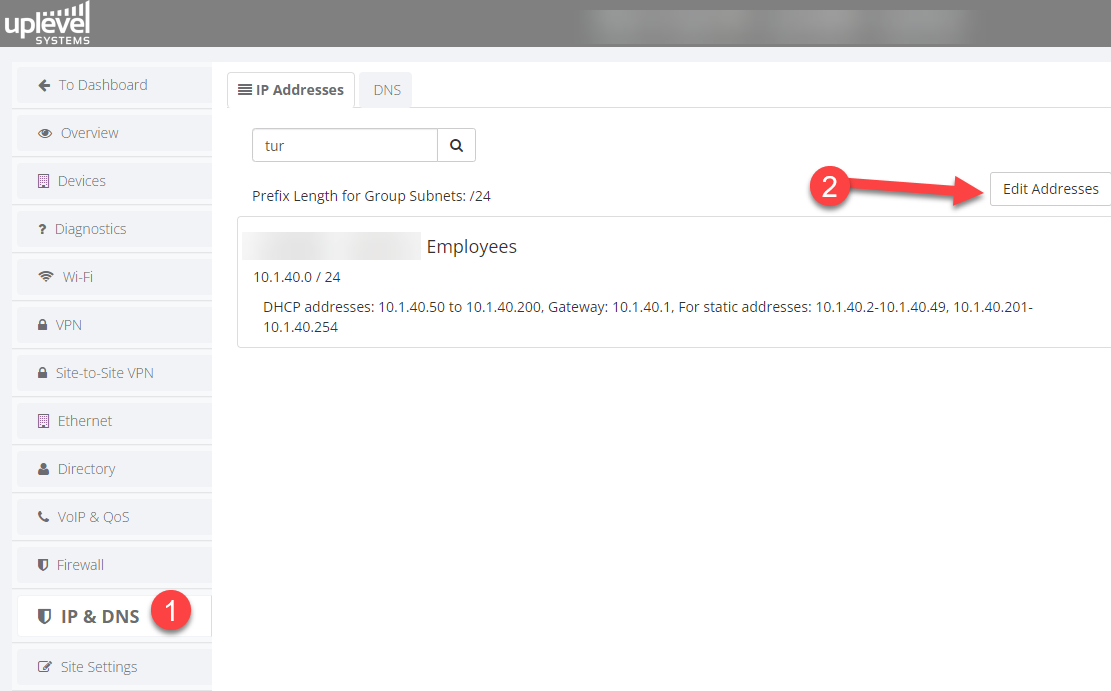1111x691 pixels.
Task: Switch to the DNS tab
Action: click(387, 90)
